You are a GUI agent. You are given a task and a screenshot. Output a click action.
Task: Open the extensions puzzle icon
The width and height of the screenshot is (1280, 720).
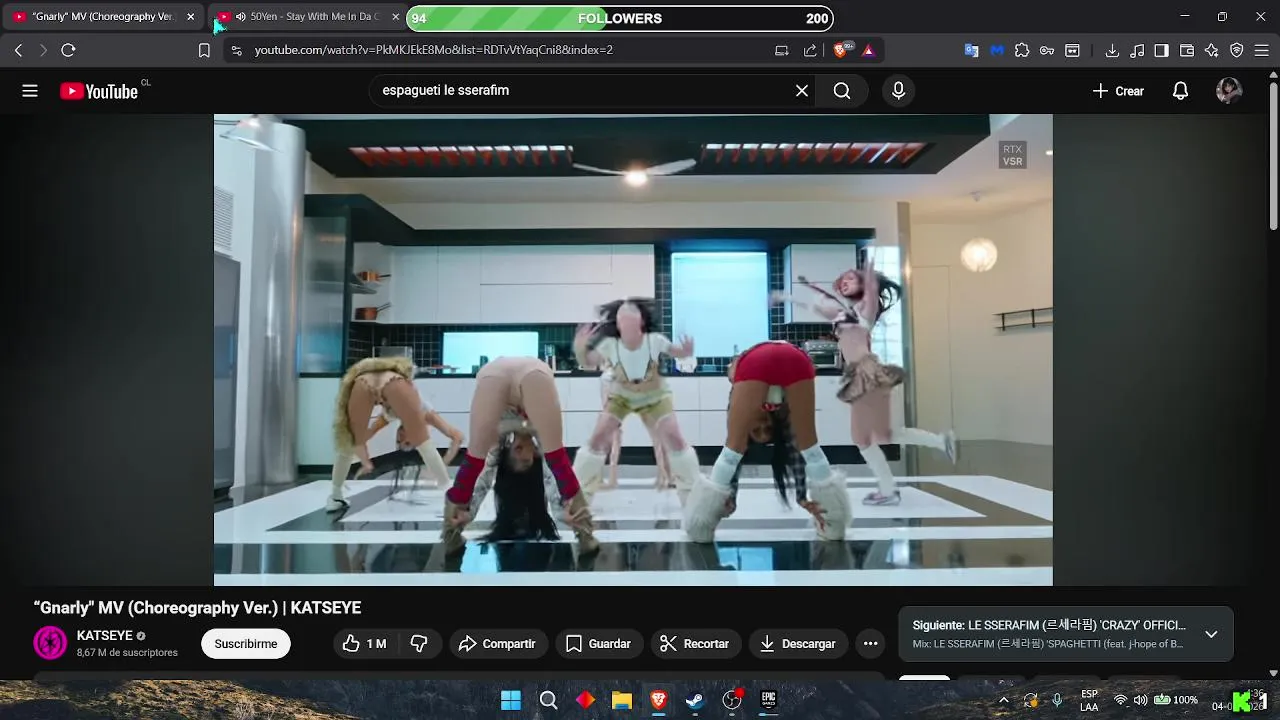tap(1021, 50)
